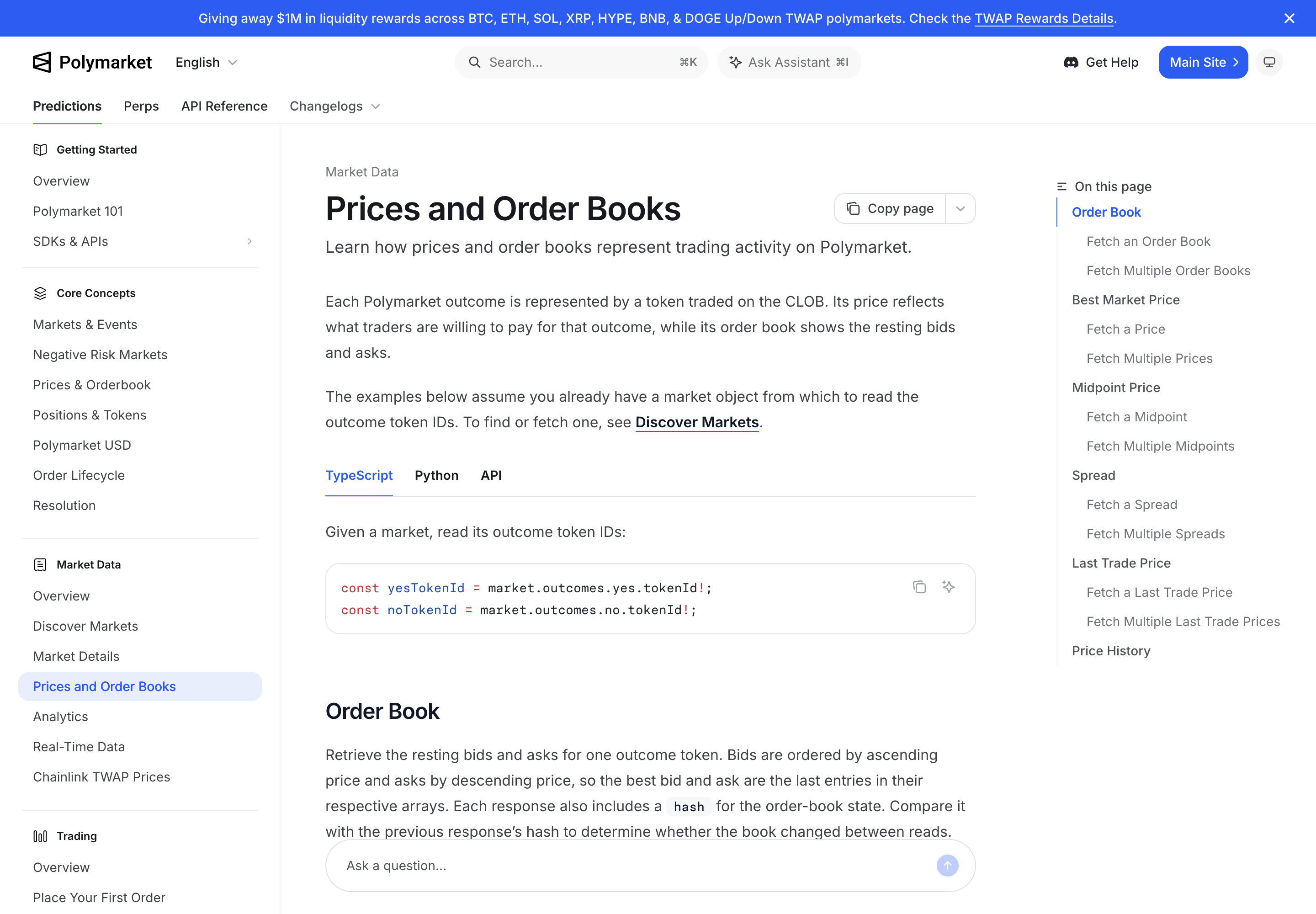This screenshot has width=1316, height=914.
Task: Toggle the theme with the monitor icon
Action: click(1269, 62)
